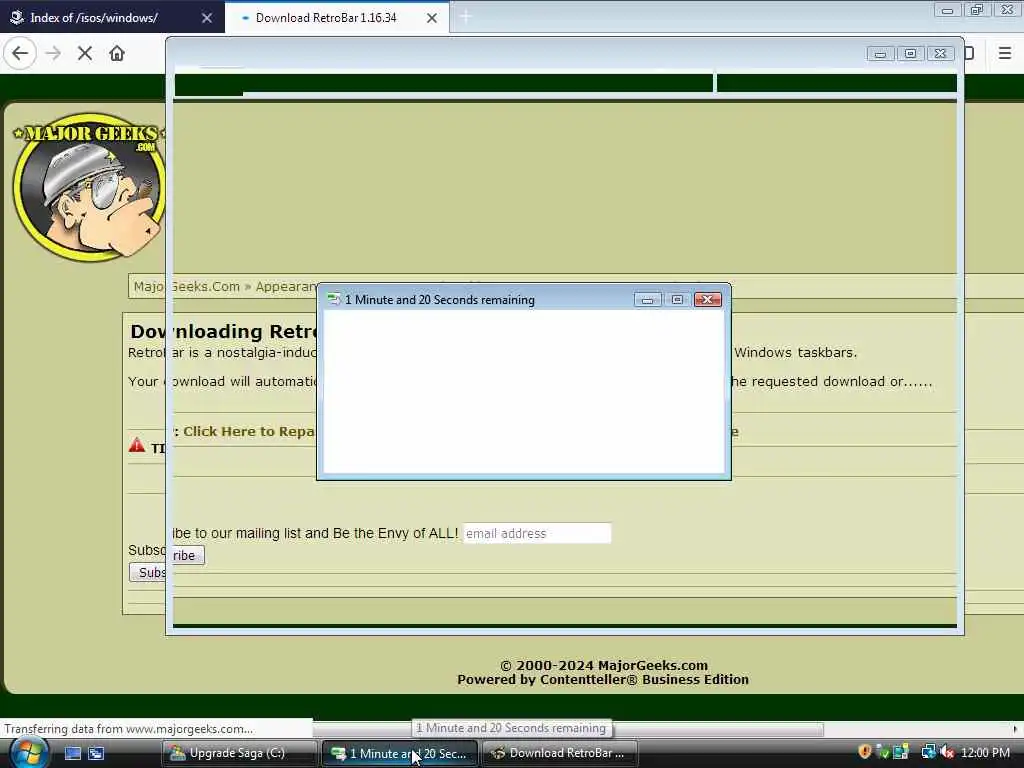The image size is (1024, 768).
Task: Open the browser home page icon
Action: (x=117, y=53)
